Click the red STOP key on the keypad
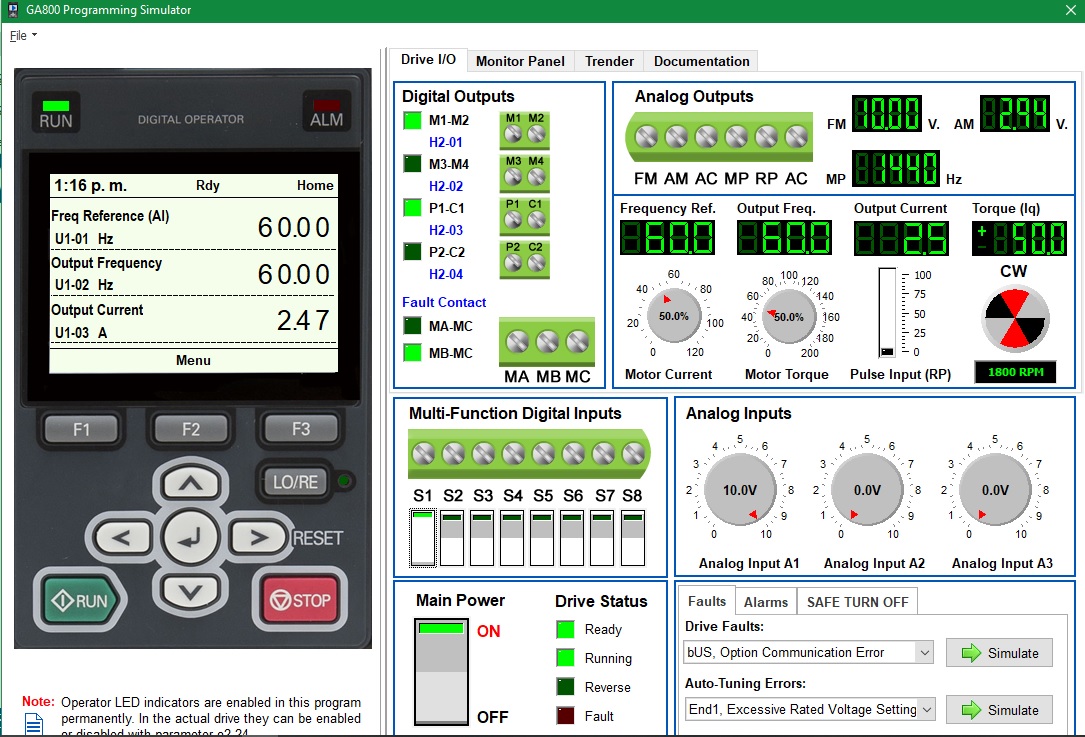The height and width of the screenshot is (737, 1085). (x=300, y=599)
